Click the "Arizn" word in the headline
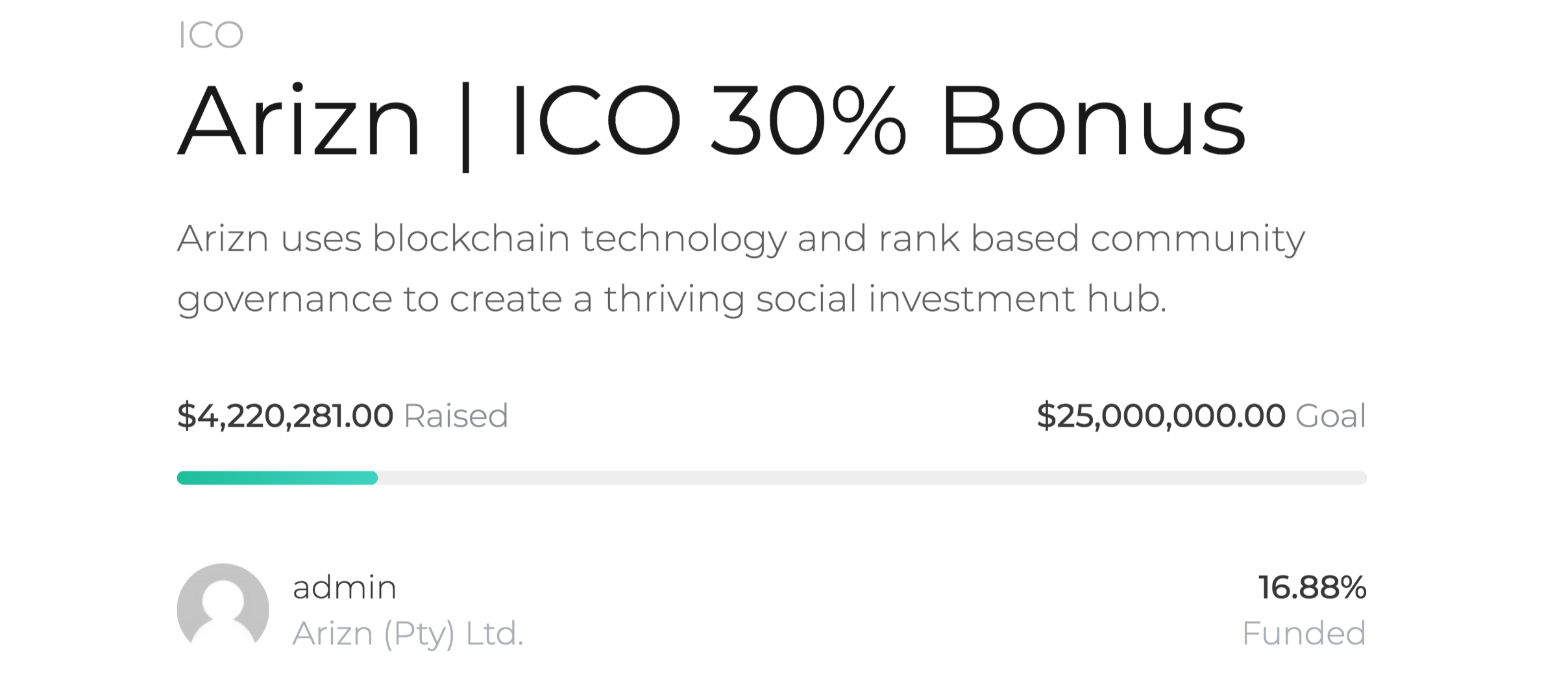 300,121
